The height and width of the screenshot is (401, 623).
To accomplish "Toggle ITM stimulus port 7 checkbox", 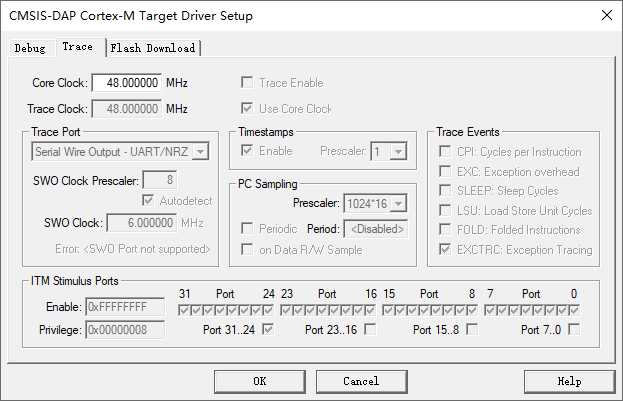I will 490,310.
